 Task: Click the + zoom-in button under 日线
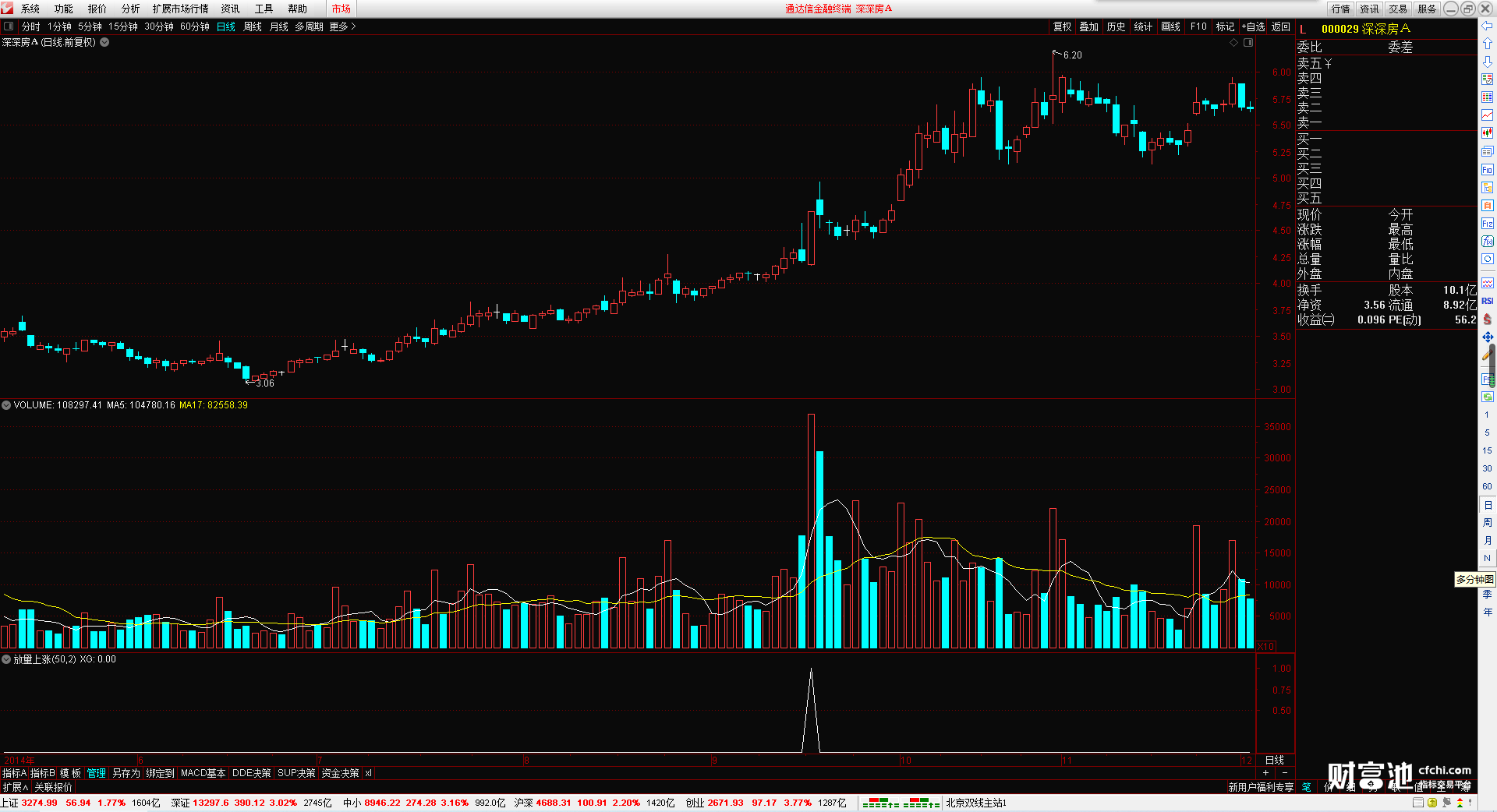pyautogui.click(x=1265, y=772)
